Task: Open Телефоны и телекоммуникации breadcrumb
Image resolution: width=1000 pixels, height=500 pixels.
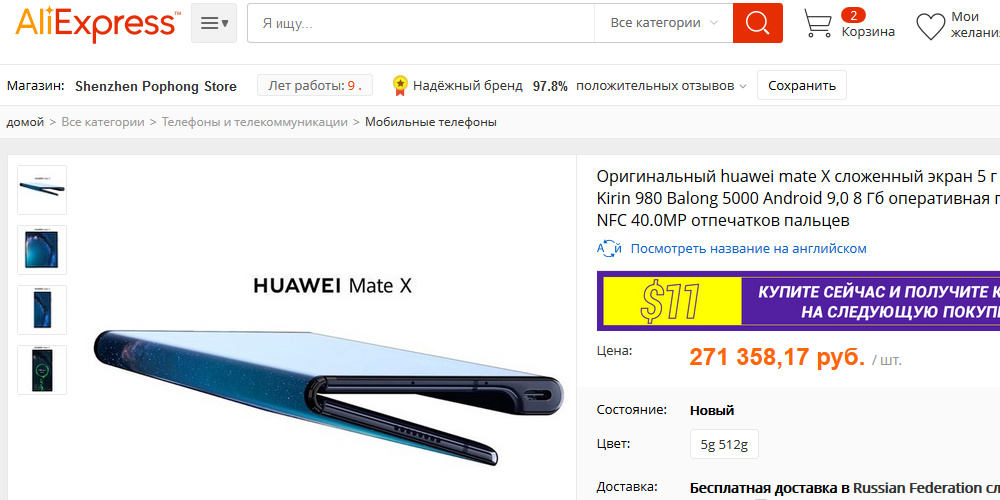Action: [254, 122]
